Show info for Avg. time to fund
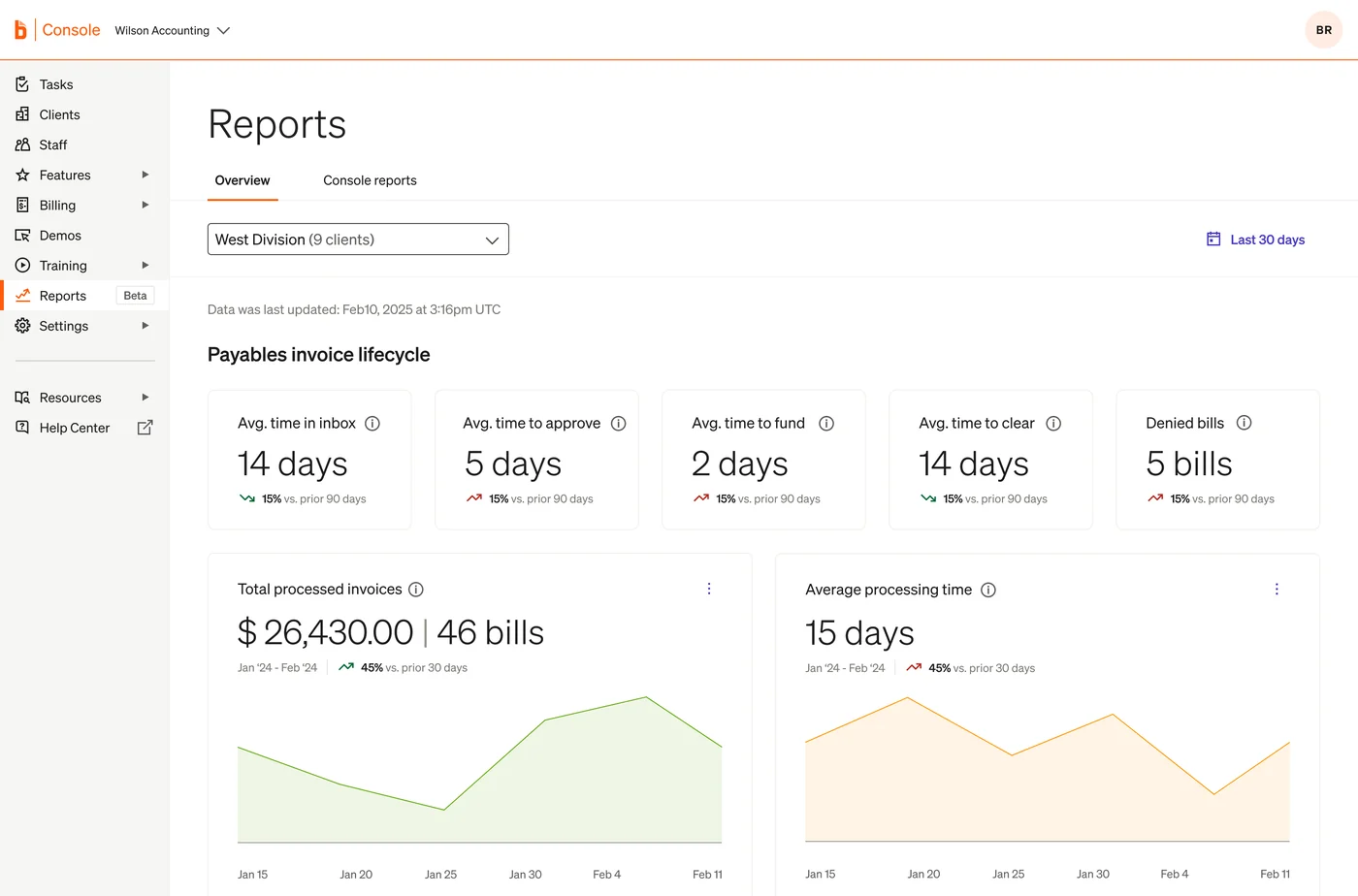 [x=826, y=424]
